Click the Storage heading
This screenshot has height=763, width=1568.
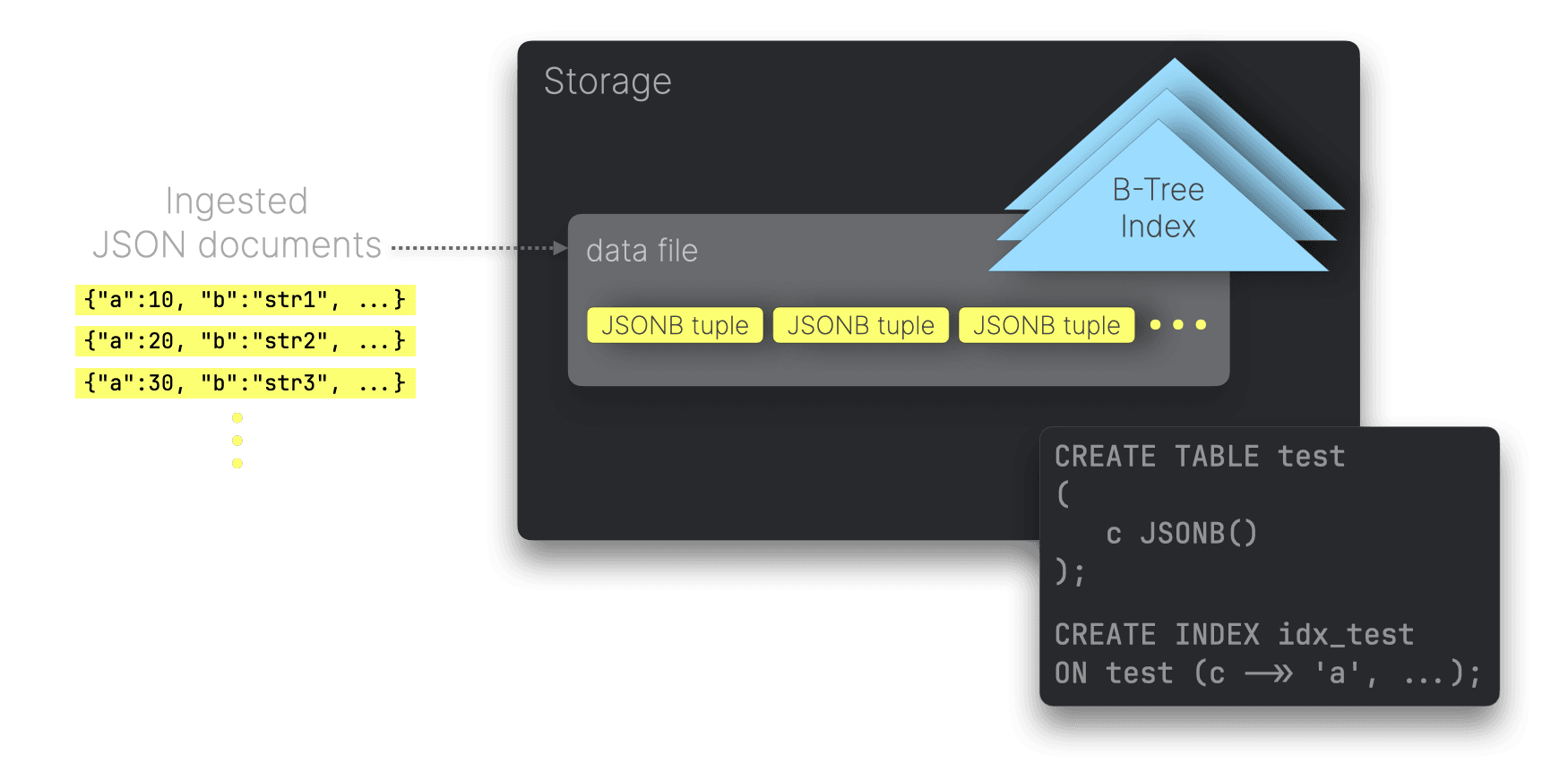coord(607,81)
